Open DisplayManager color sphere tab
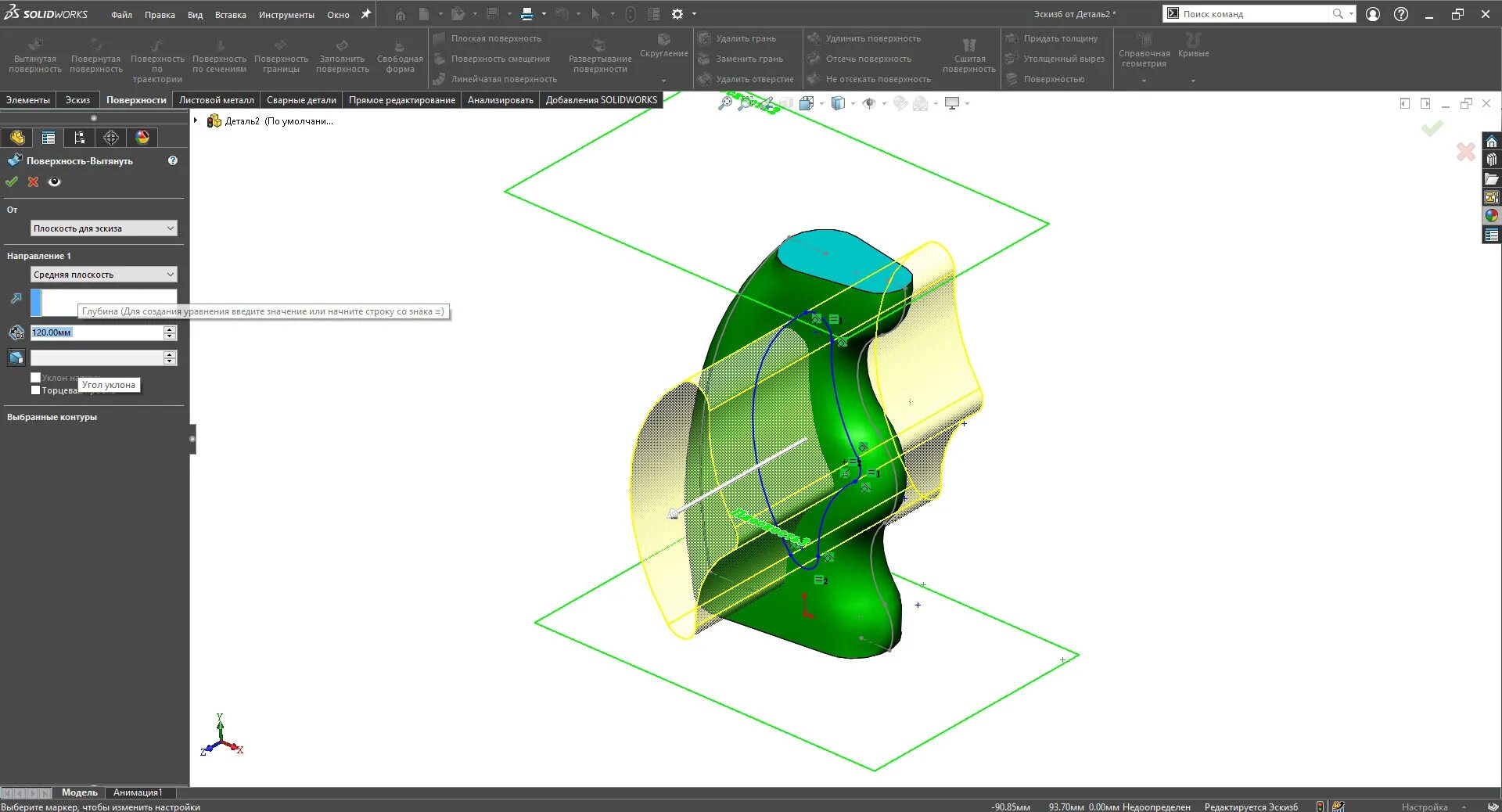The image size is (1502, 812). [x=142, y=138]
